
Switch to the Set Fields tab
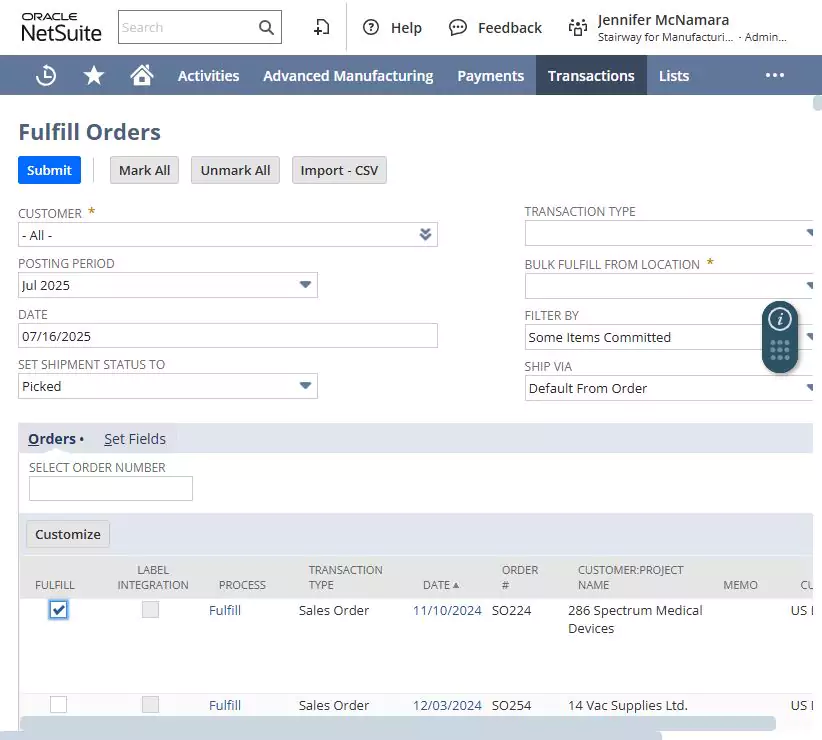coord(135,438)
